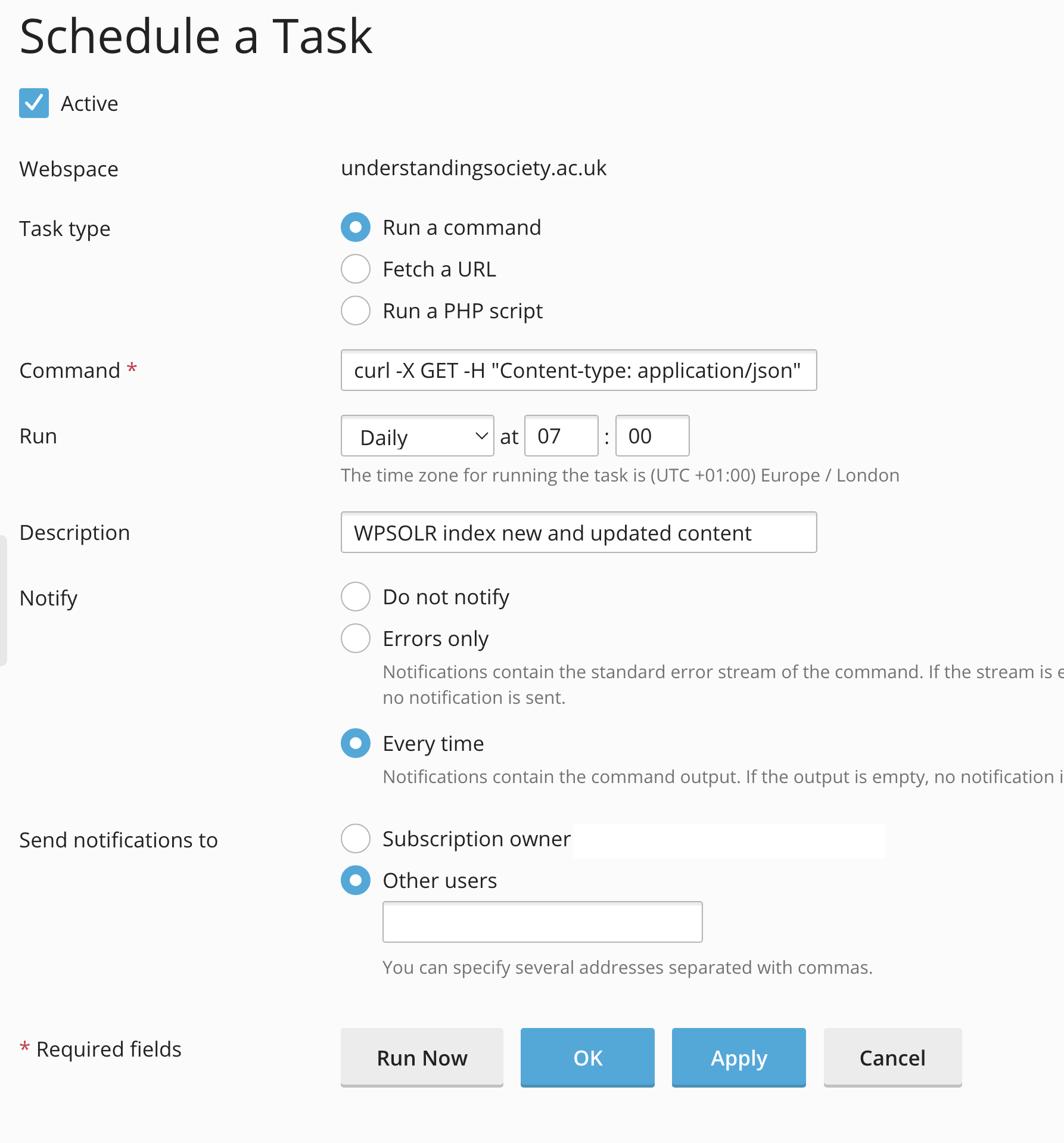The image size is (1064, 1143).
Task: Click the Other users email address field
Action: 542,922
